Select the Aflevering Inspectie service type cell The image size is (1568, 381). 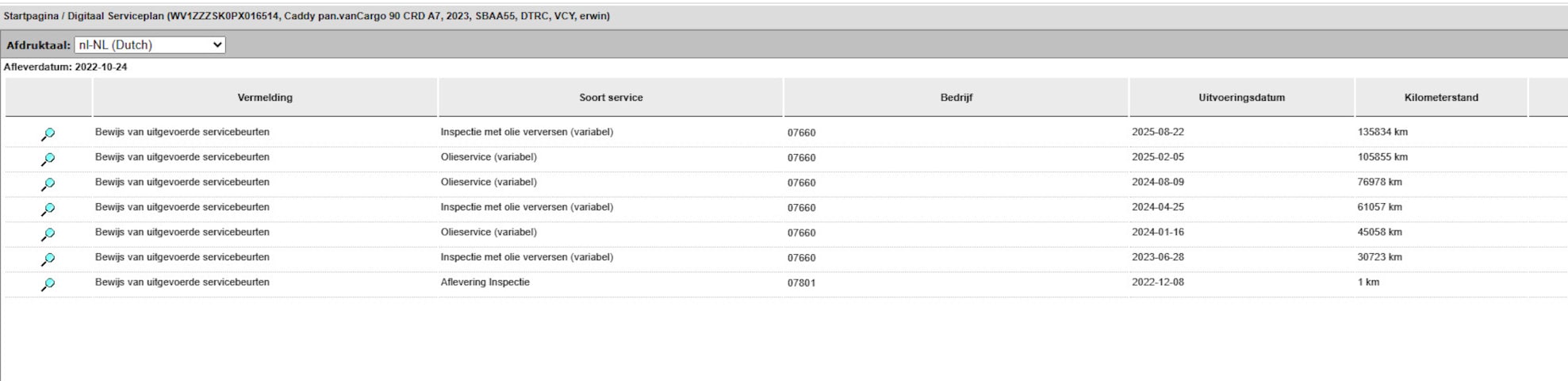coord(485,282)
